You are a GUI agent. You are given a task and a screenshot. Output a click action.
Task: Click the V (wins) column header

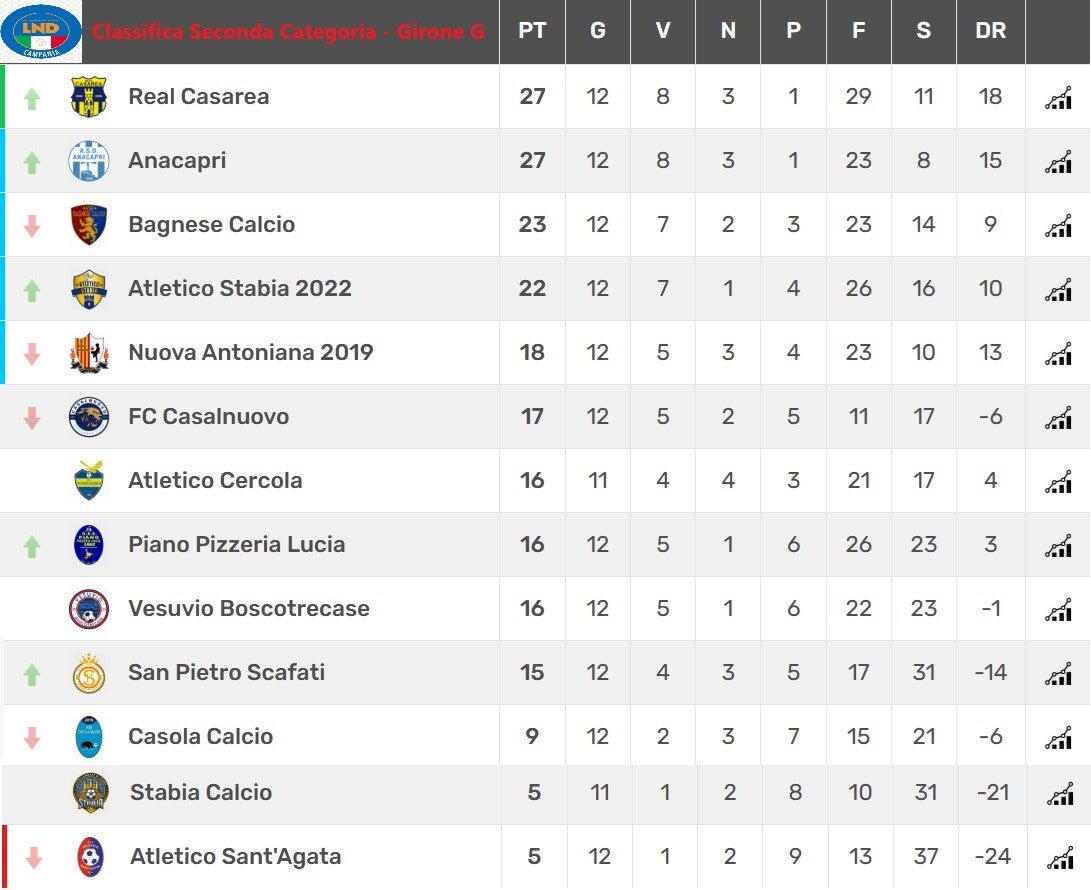tap(662, 31)
